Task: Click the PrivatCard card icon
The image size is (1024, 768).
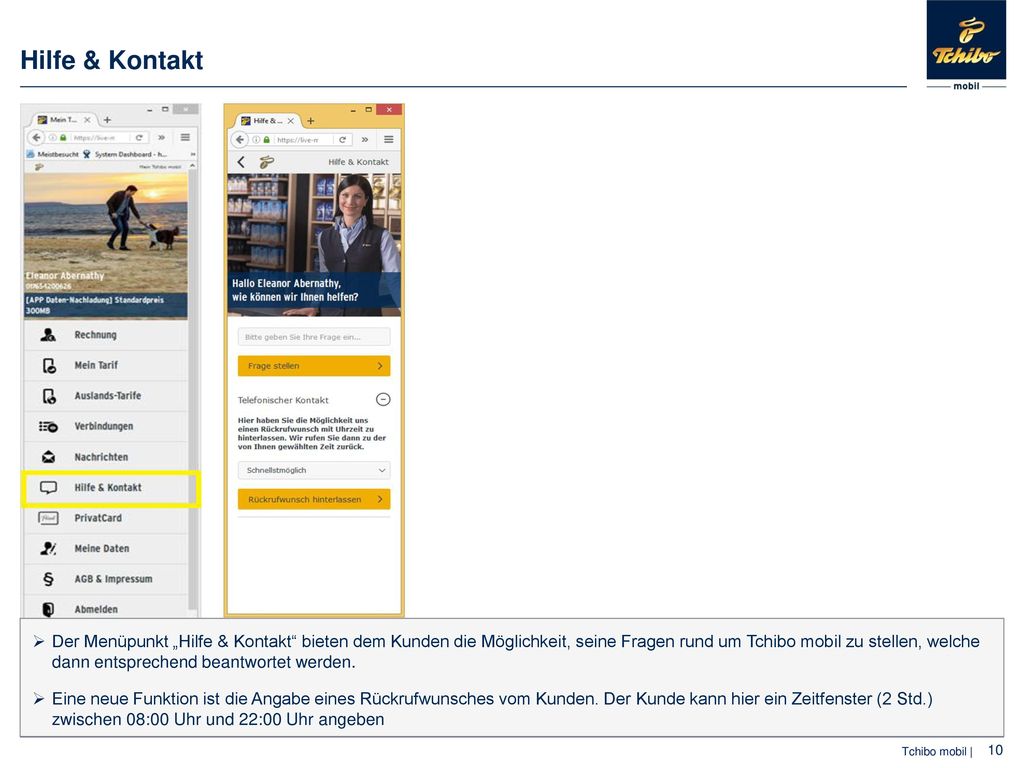Action: (48, 518)
